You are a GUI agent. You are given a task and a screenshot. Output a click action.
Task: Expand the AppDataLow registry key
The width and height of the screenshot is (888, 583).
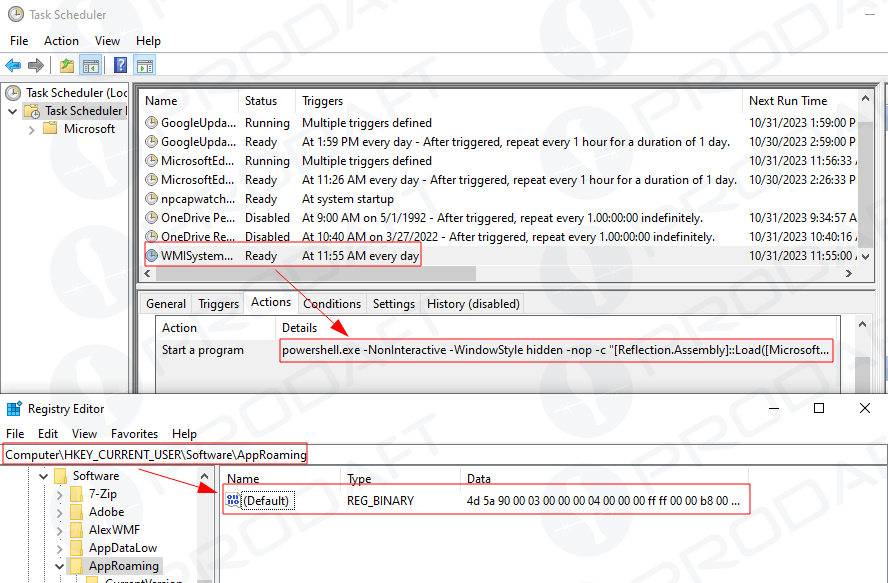point(59,549)
